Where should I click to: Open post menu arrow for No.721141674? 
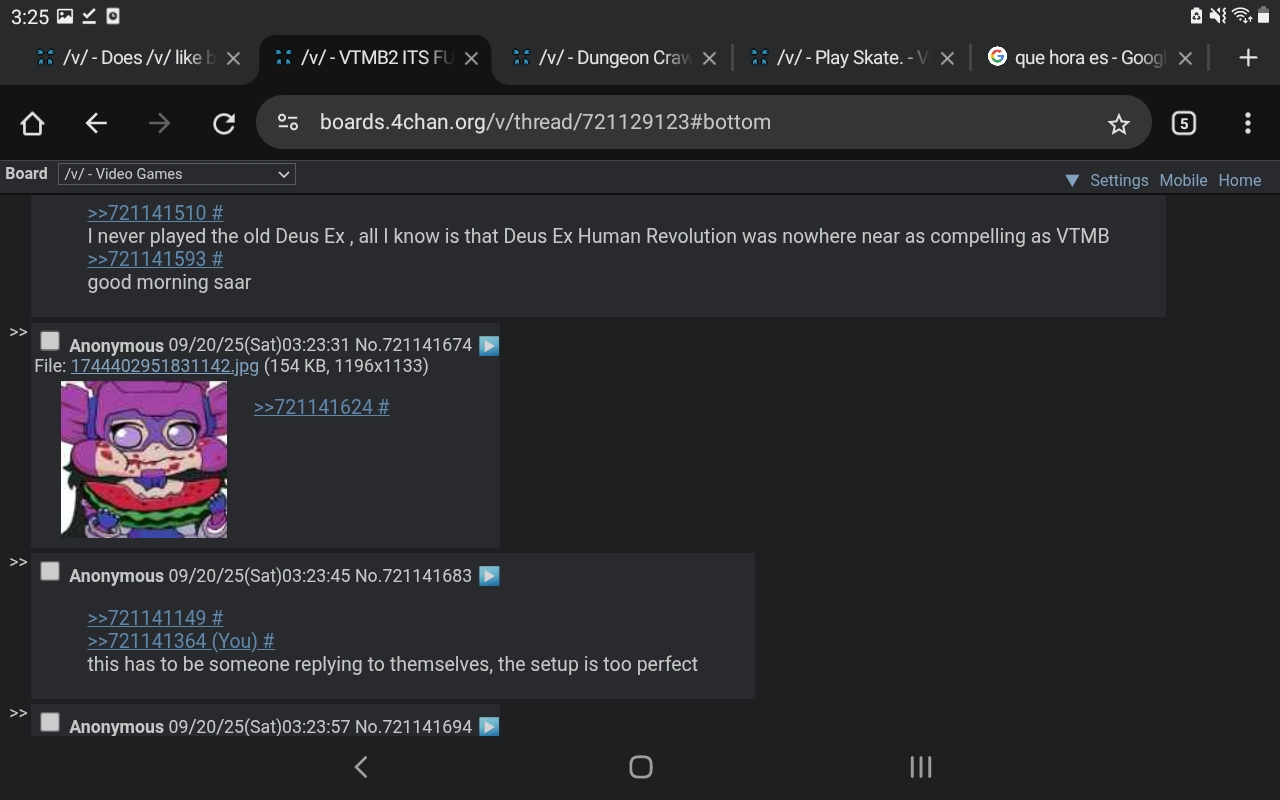point(489,345)
